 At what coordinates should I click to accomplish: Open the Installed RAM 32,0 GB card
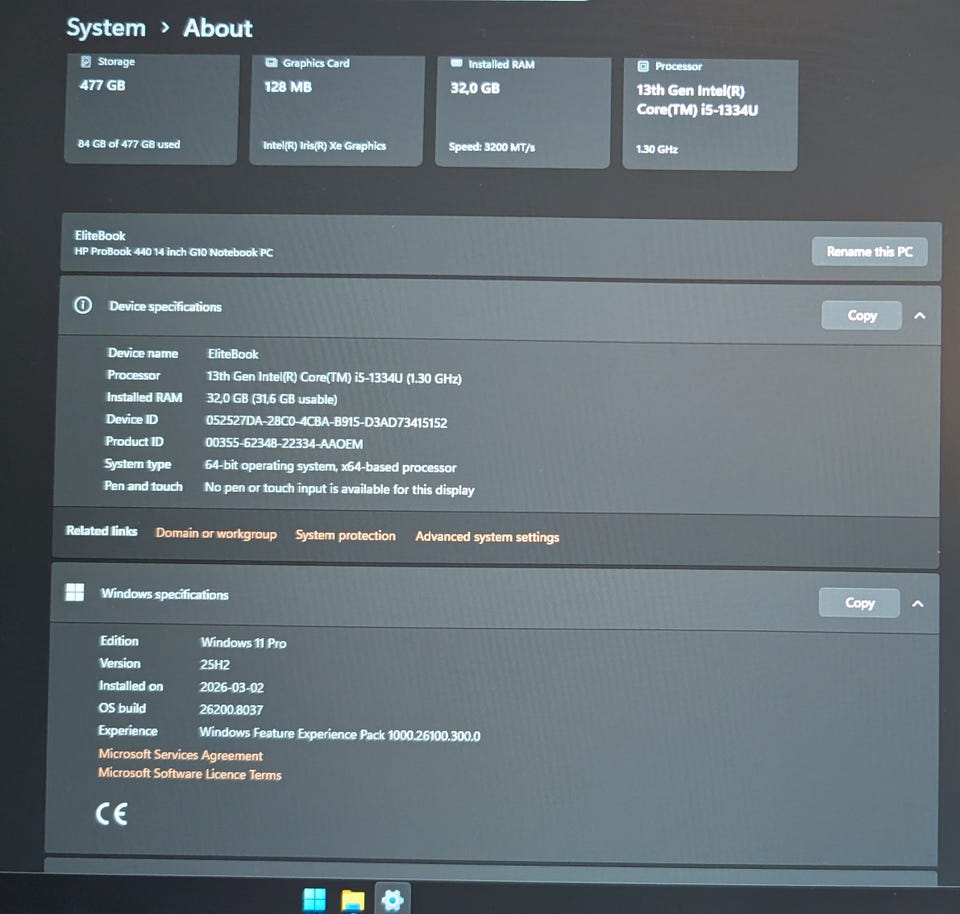click(x=523, y=112)
